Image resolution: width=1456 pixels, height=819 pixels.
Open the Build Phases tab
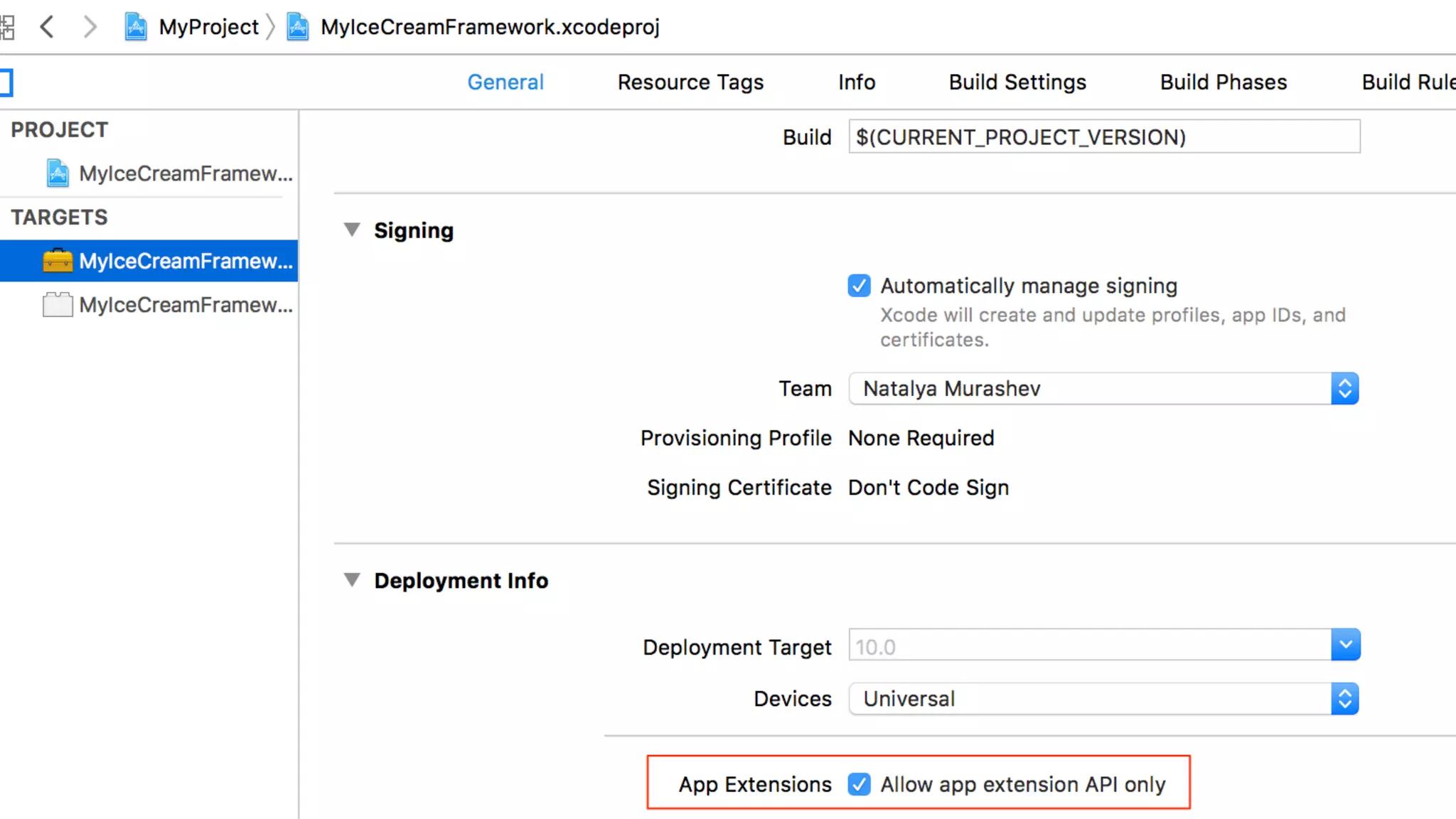(x=1223, y=82)
